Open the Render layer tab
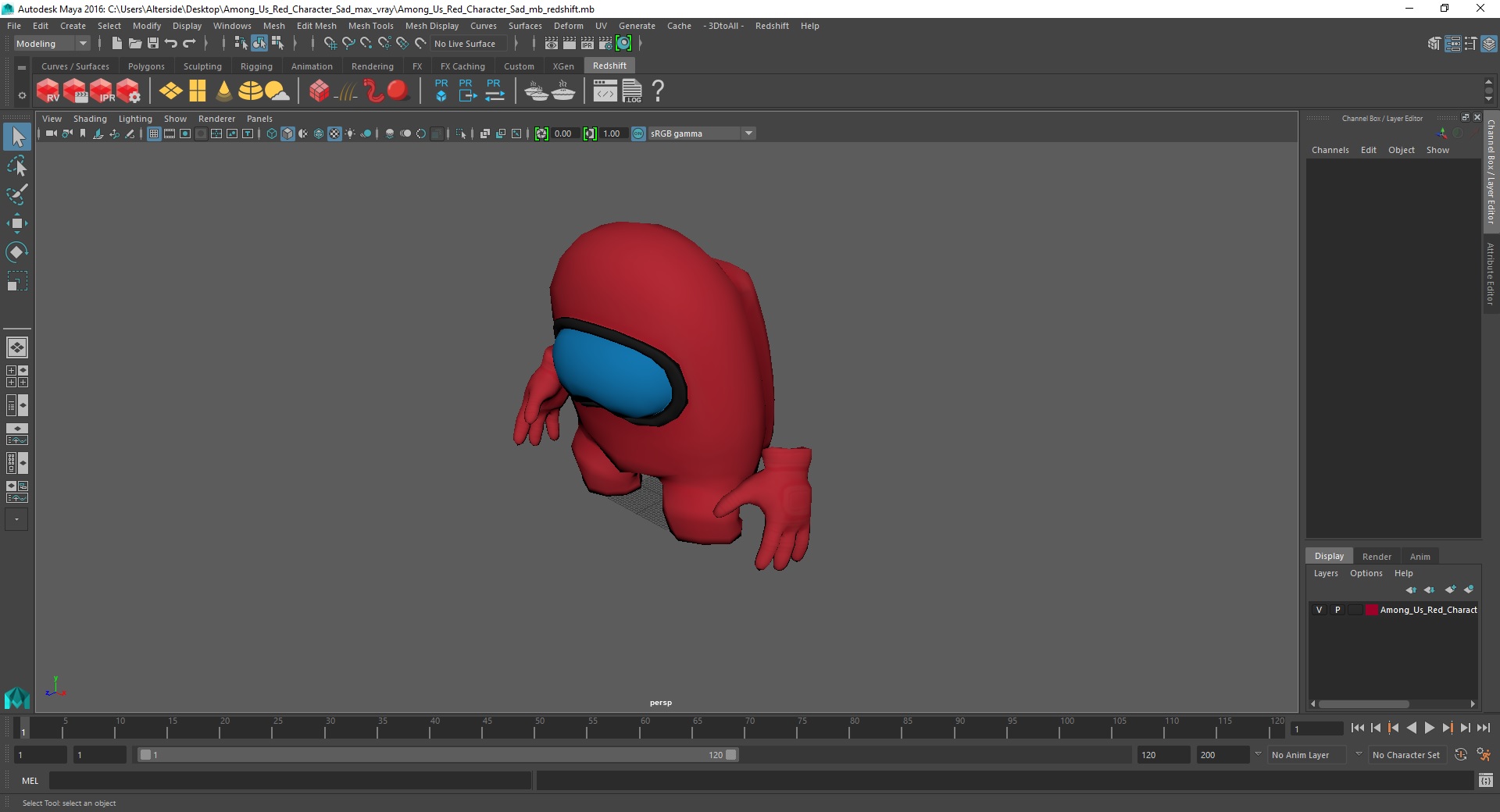The height and width of the screenshot is (812, 1500). (1377, 557)
